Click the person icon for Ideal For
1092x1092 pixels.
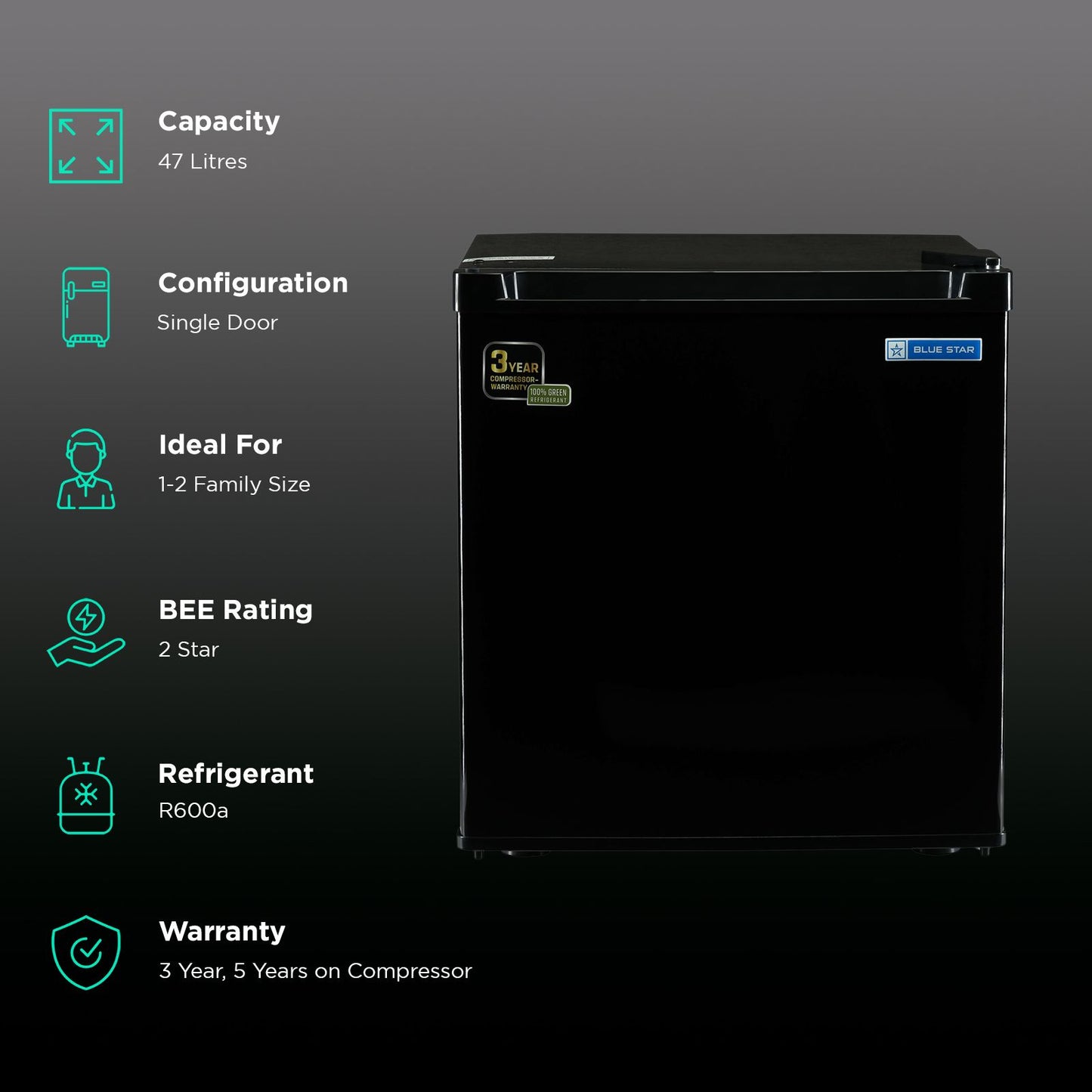click(x=85, y=469)
